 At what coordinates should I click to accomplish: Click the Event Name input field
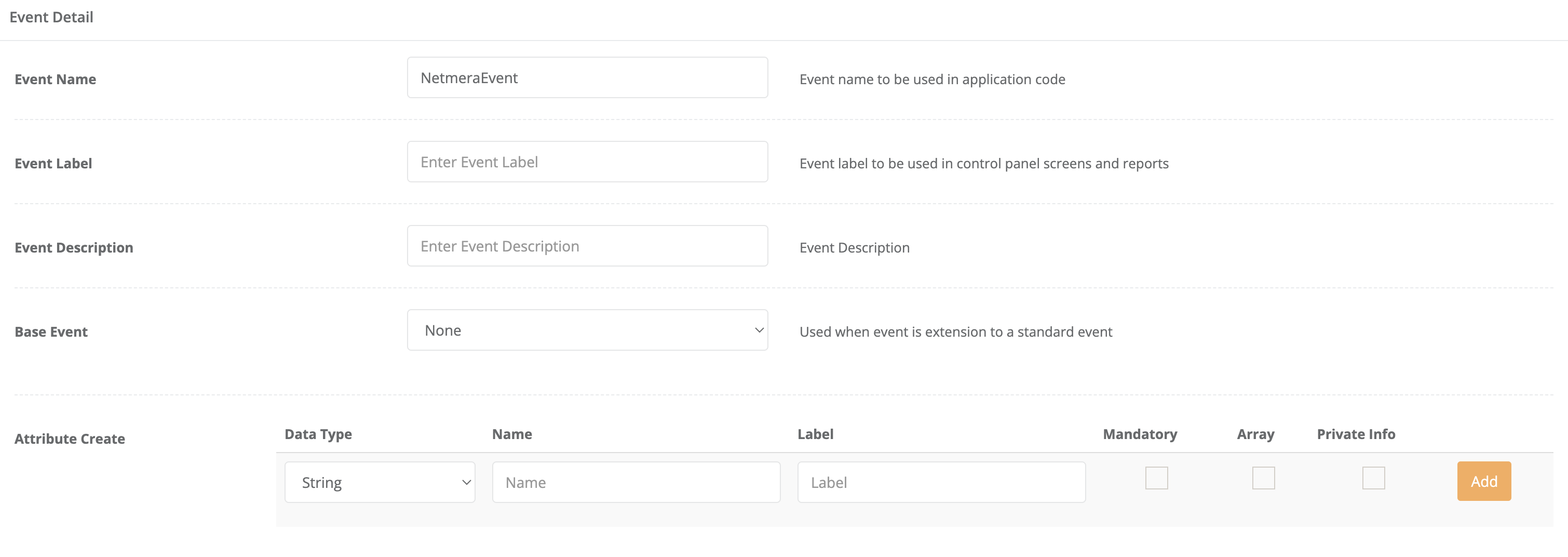point(587,78)
